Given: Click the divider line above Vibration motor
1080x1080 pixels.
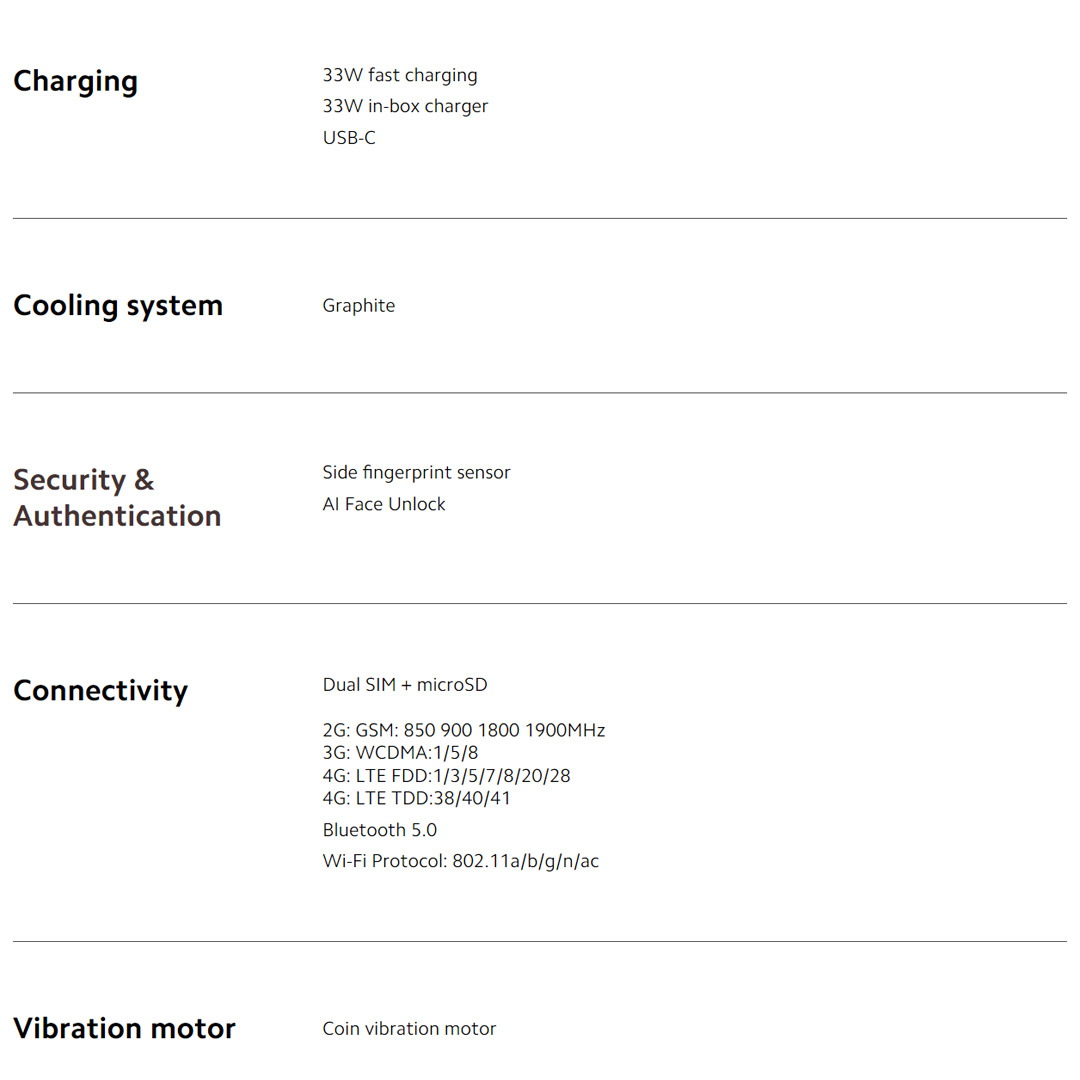Looking at the screenshot, I should tap(540, 941).
